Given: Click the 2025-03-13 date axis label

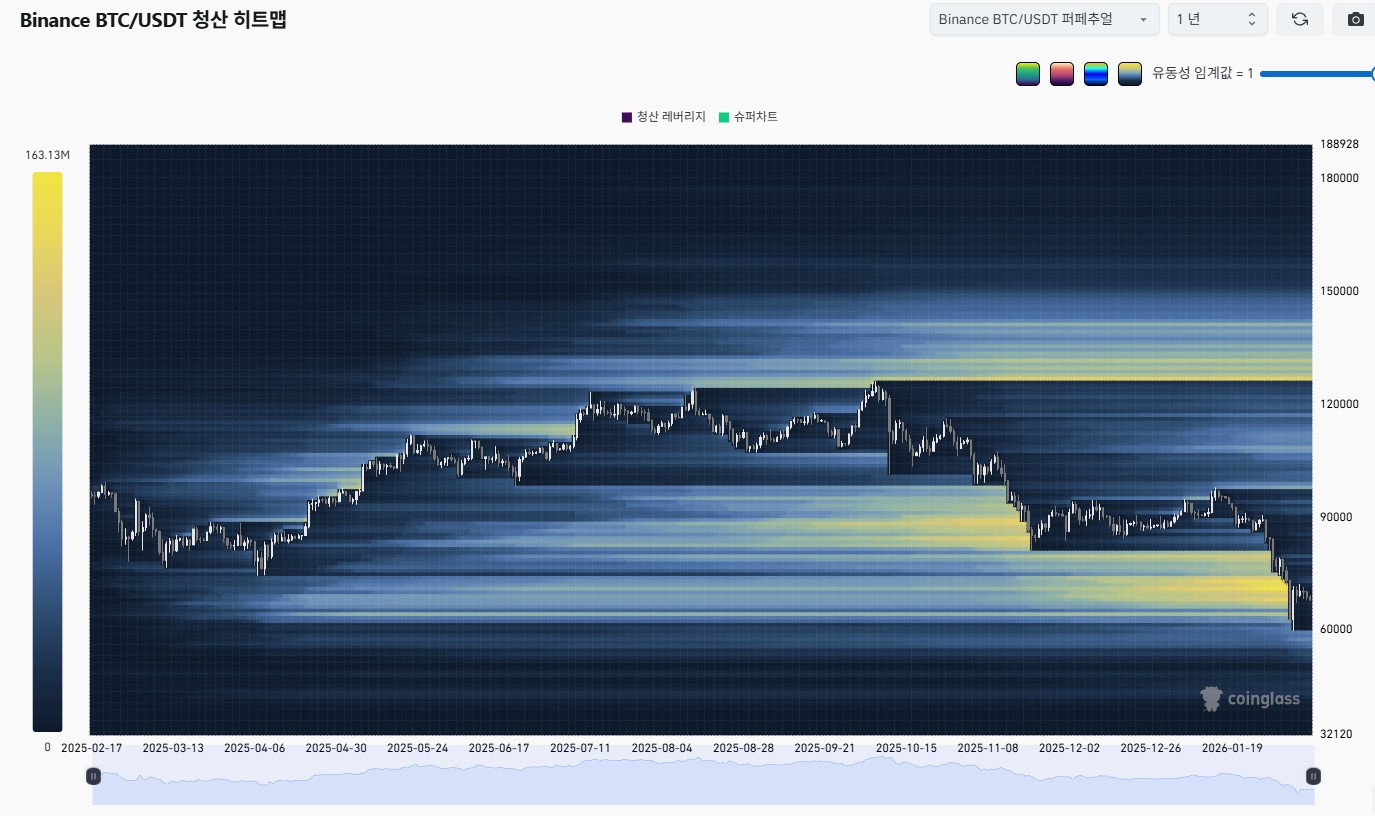Looking at the screenshot, I should [173, 747].
